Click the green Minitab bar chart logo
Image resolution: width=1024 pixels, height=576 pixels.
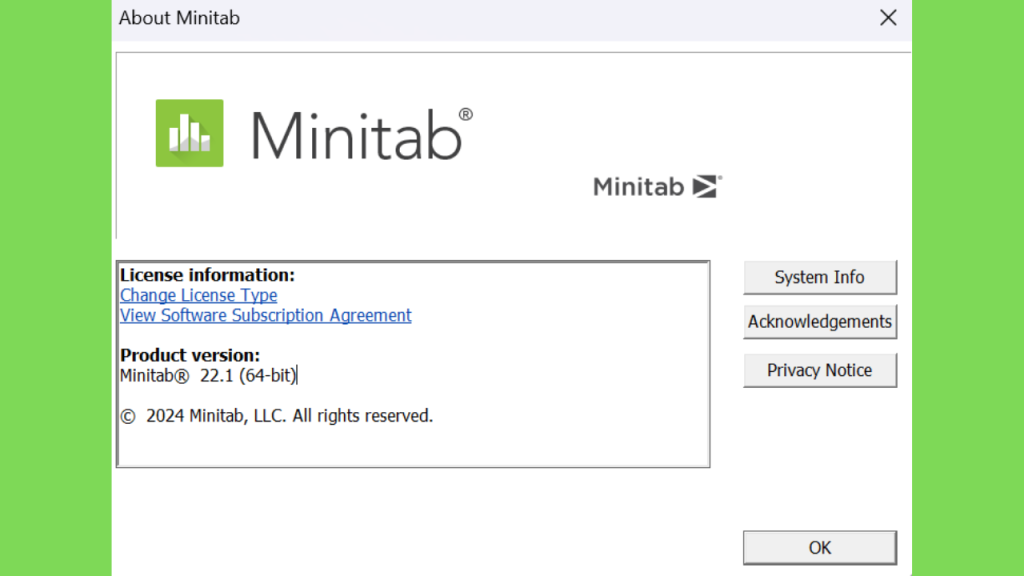click(x=189, y=133)
